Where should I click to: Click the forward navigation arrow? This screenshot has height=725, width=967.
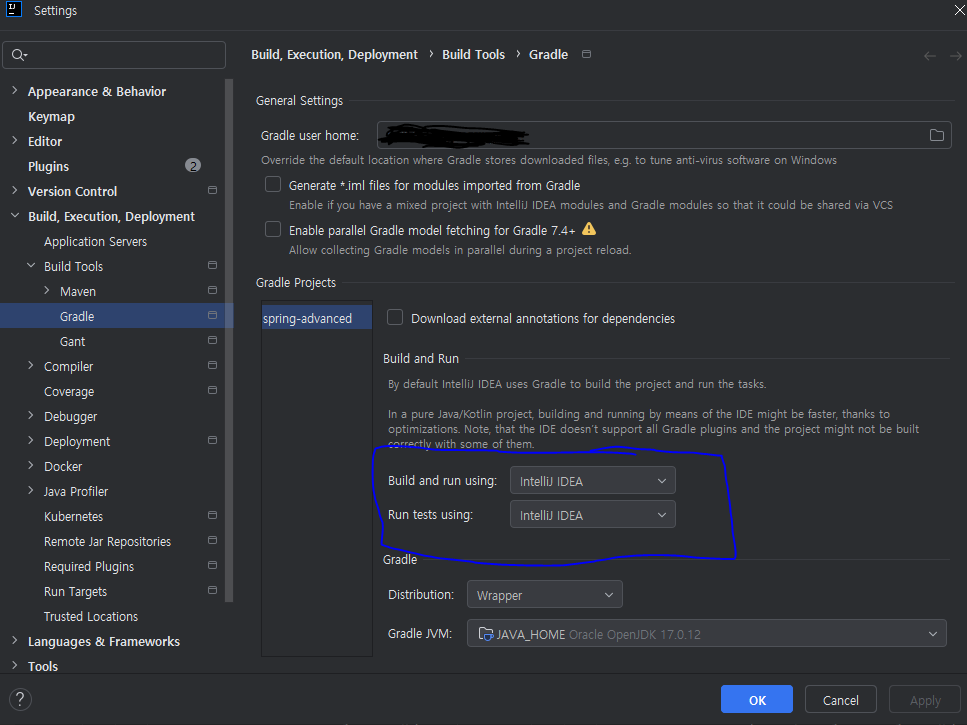(955, 56)
